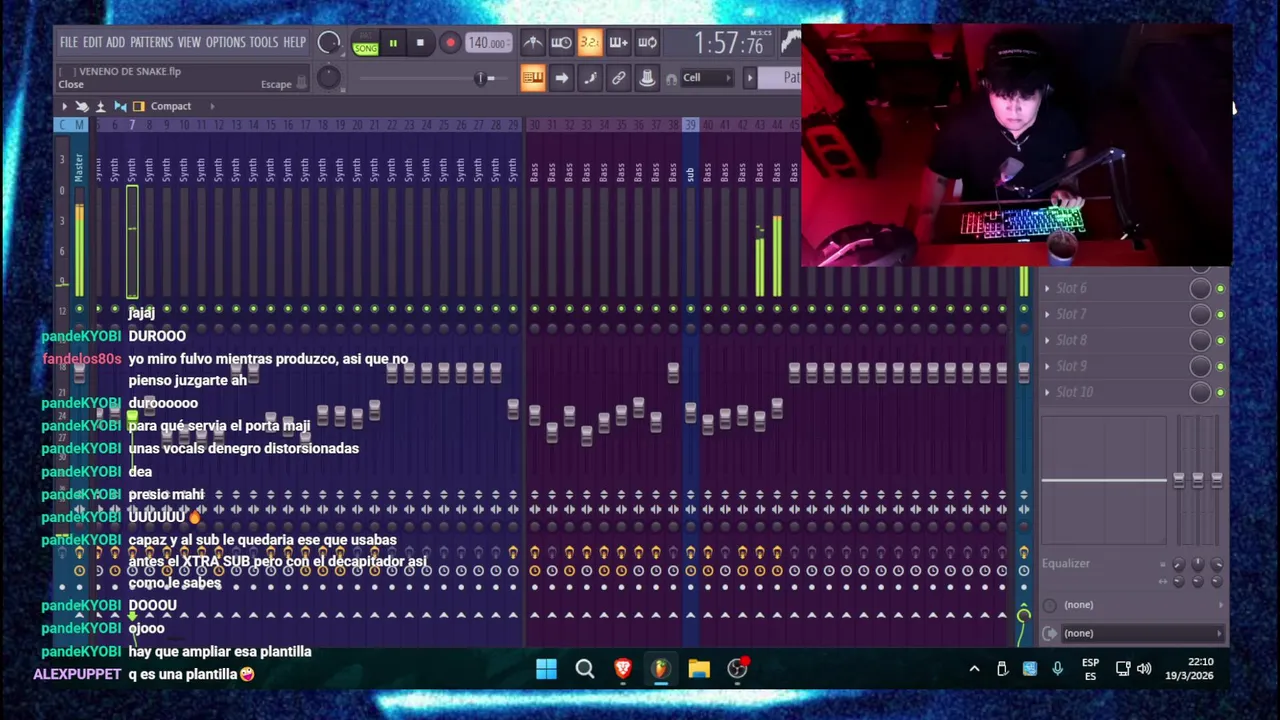This screenshot has width=1280, height=720.
Task: Click the mixer download arrow icon
Action: [100, 106]
